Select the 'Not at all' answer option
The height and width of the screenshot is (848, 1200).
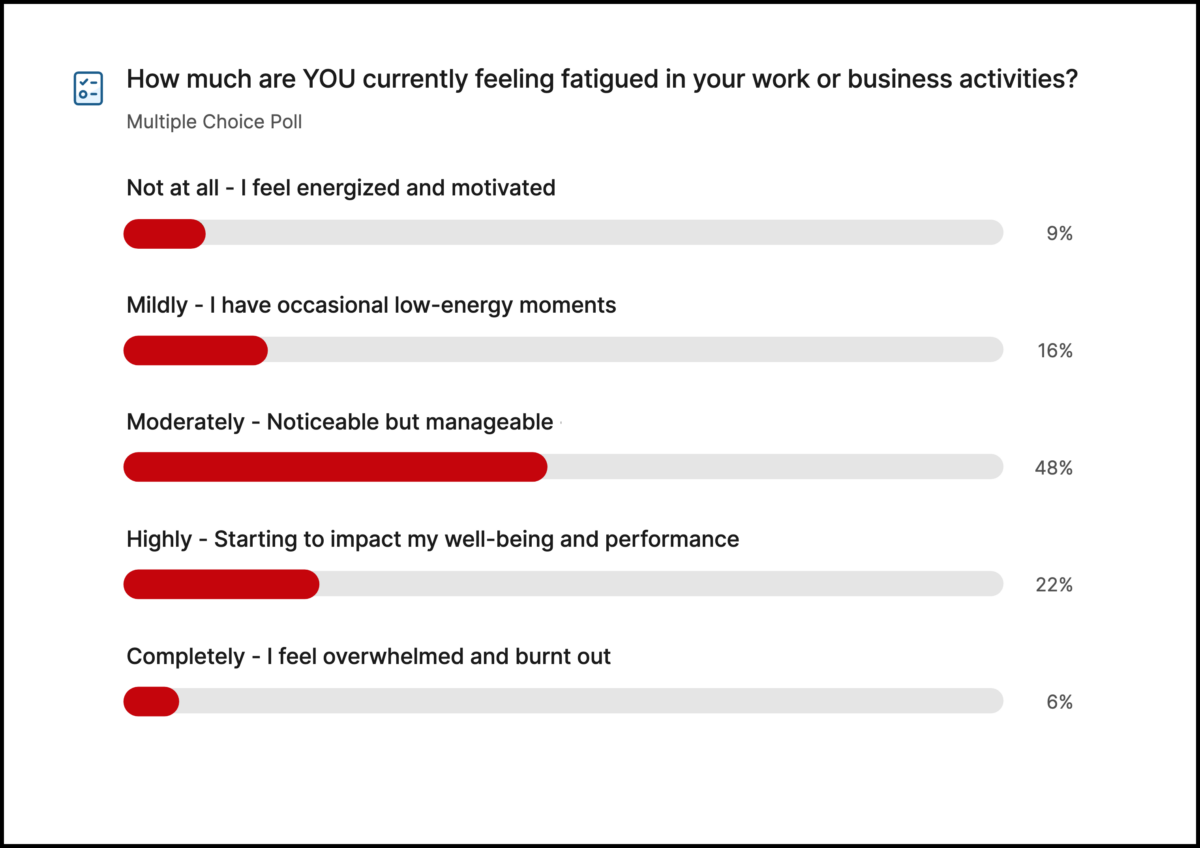(x=340, y=187)
